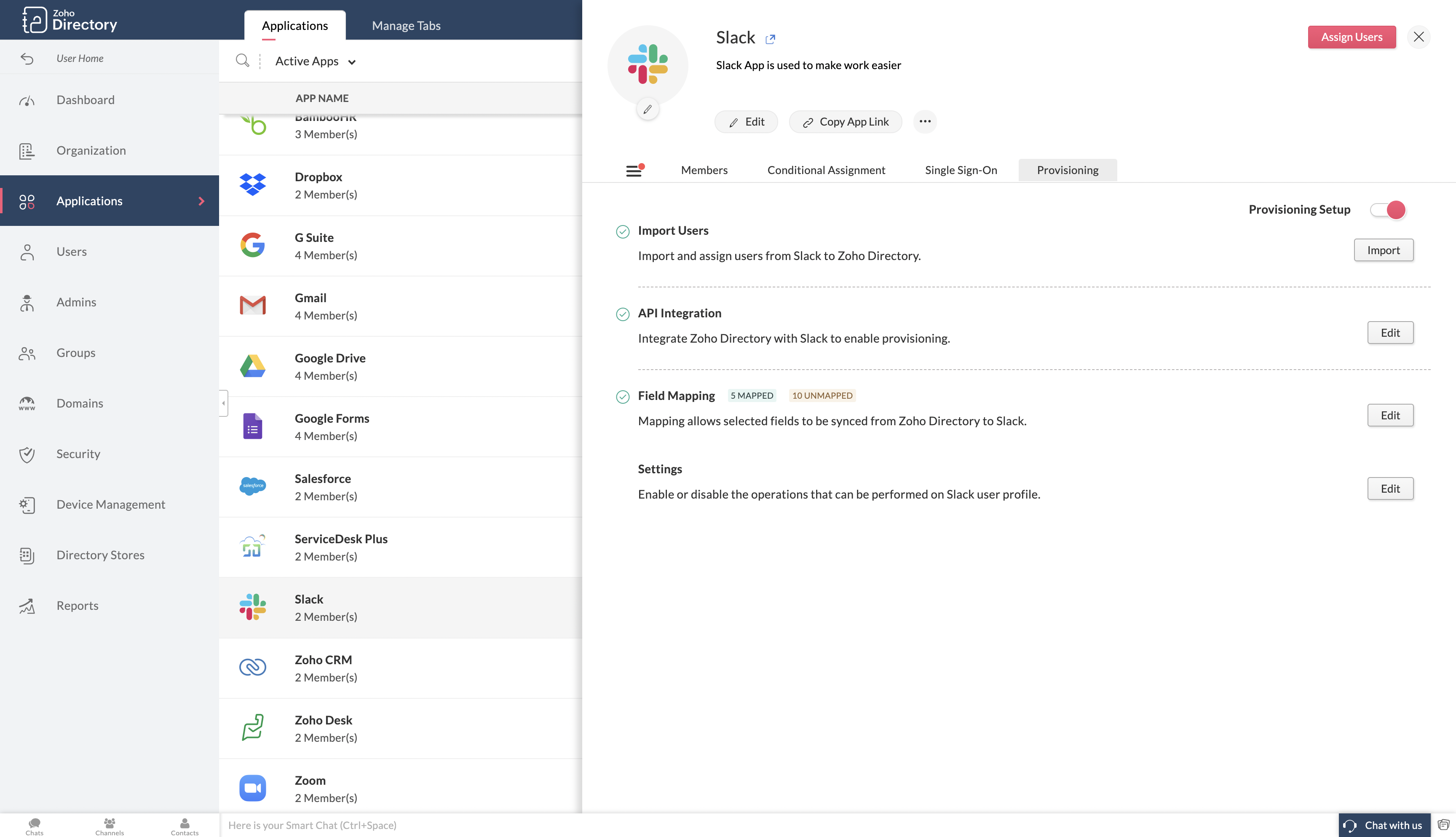Click the Smart Chat input field

coord(402,825)
